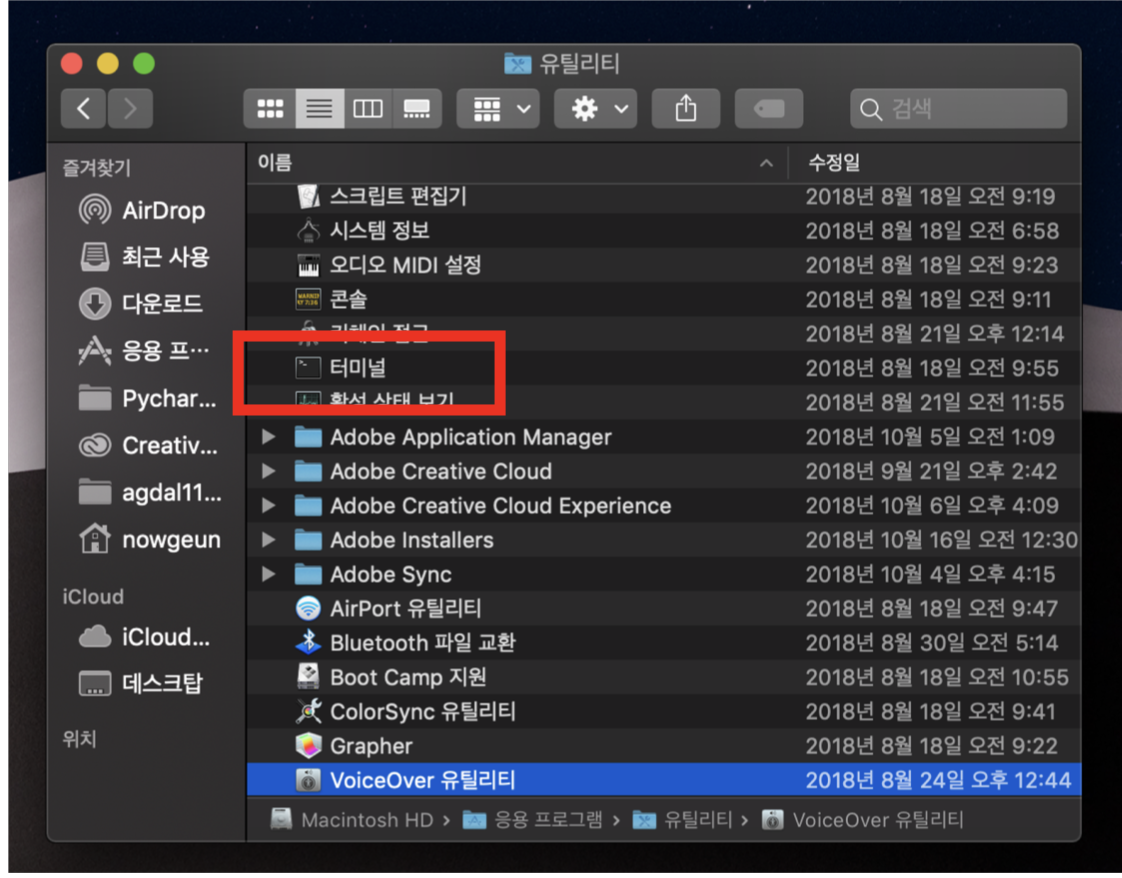The width and height of the screenshot is (1122, 878).
Task: Expand Adobe Application Manager folder
Action: click(268, 436)
